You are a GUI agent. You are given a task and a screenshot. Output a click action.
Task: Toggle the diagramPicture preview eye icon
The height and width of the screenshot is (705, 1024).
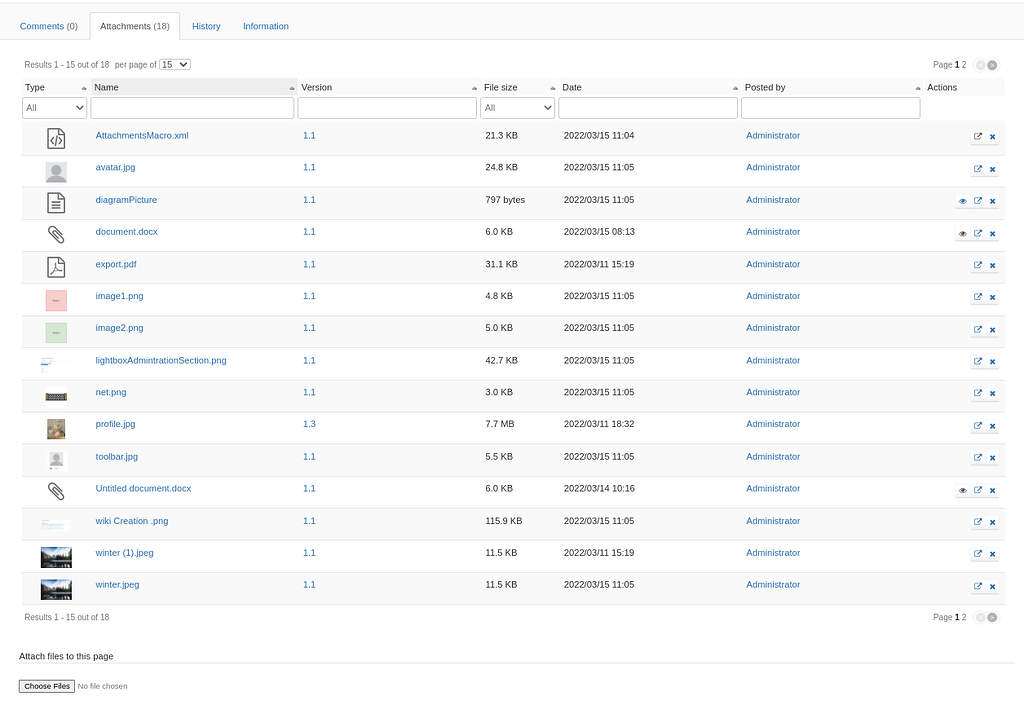click(962, 201)
